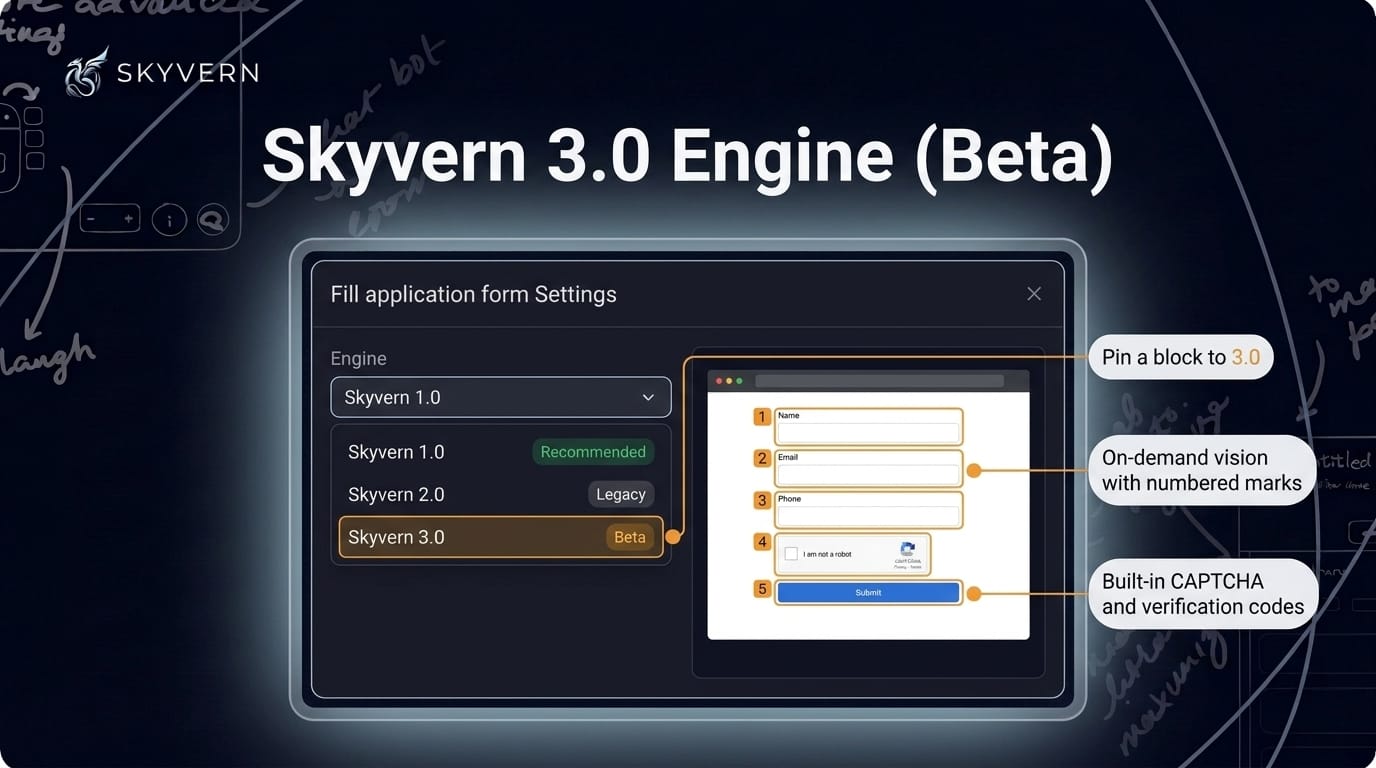Click the blue Submit button
The width and height of the screenshot is (1376, 768).
(868, 593)
